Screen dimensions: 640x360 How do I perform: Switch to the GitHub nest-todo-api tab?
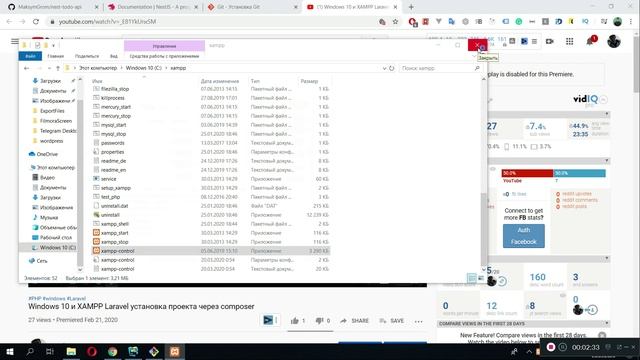click(52, 7)
